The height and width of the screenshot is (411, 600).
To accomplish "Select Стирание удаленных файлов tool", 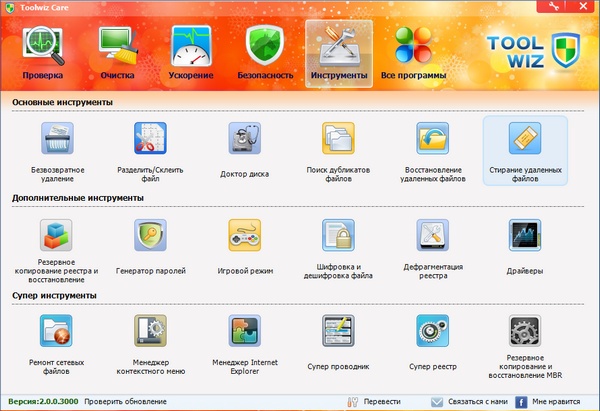I will click(525, 140).
